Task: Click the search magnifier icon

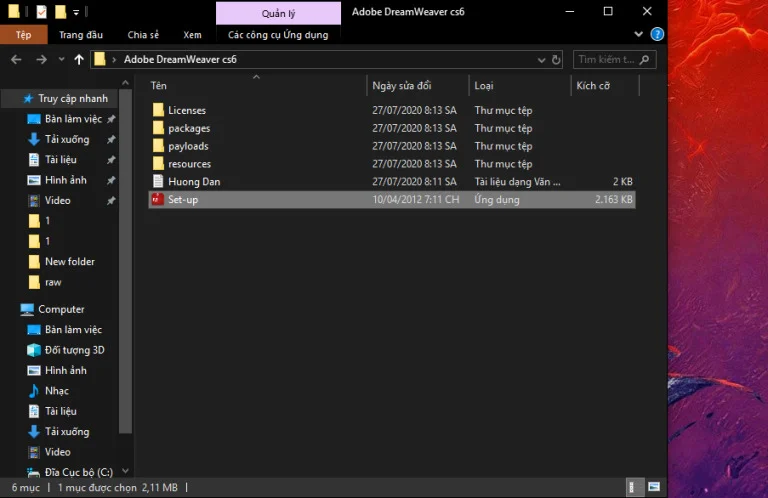Action: click(x=645, y=60)
